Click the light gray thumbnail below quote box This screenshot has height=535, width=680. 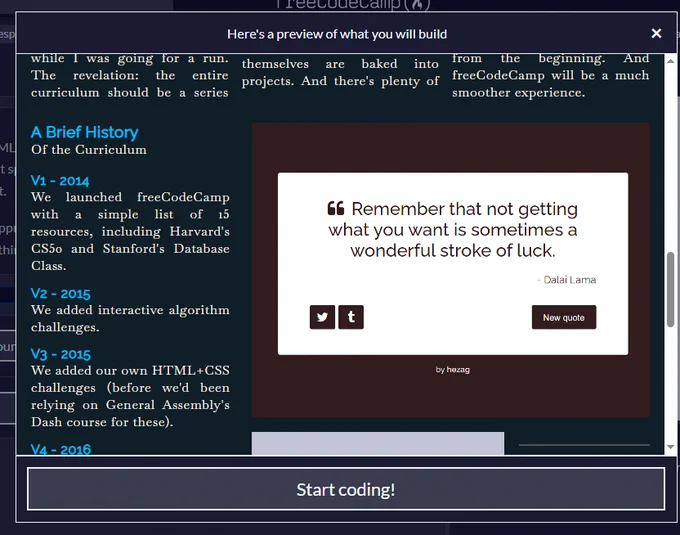[x=378, y=443]
